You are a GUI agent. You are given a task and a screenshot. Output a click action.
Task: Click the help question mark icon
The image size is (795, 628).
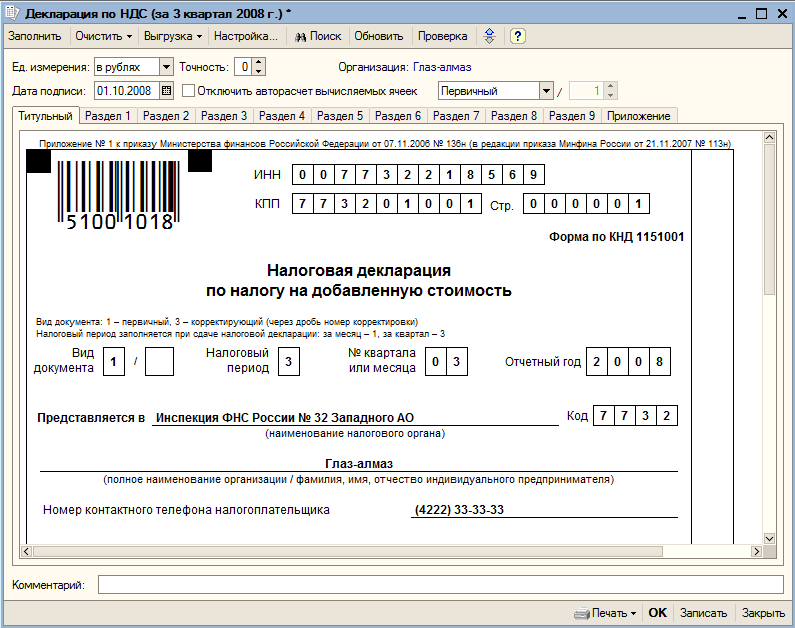517,36
